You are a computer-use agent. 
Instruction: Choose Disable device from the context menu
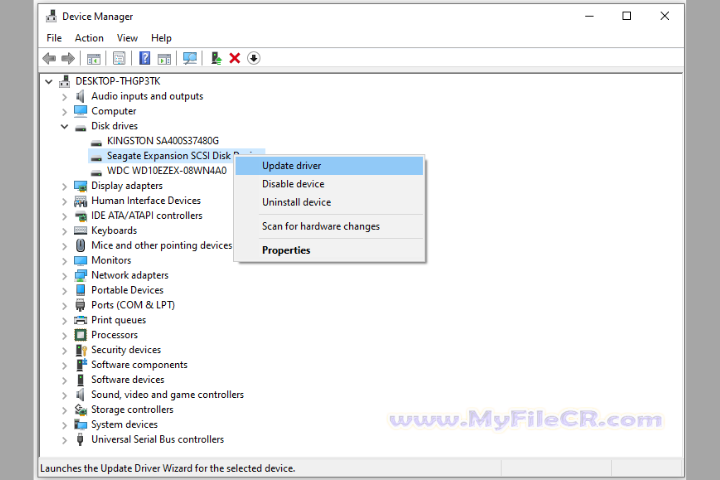click(329, 184)
